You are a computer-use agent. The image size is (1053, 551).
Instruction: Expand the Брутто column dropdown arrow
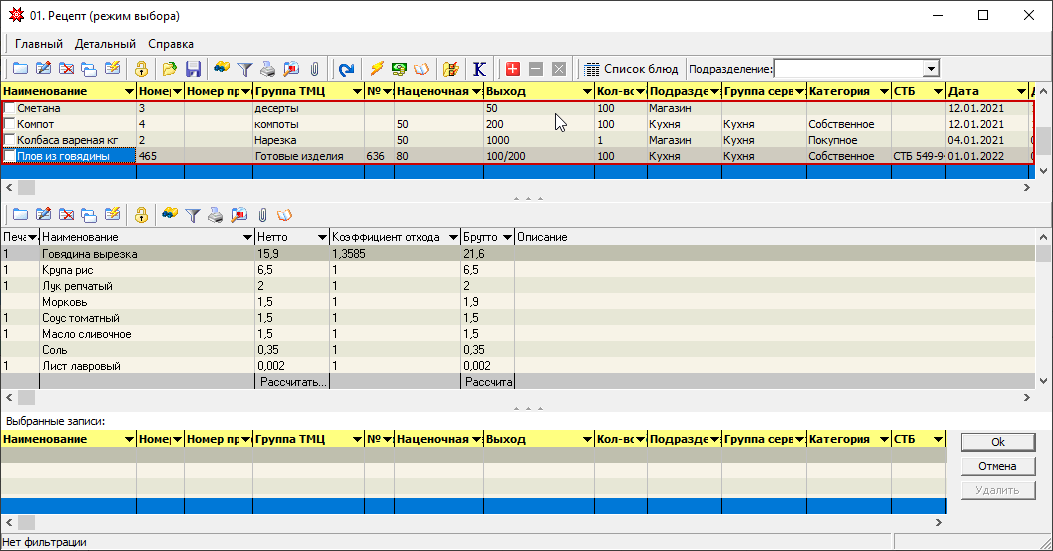point(505,237)
